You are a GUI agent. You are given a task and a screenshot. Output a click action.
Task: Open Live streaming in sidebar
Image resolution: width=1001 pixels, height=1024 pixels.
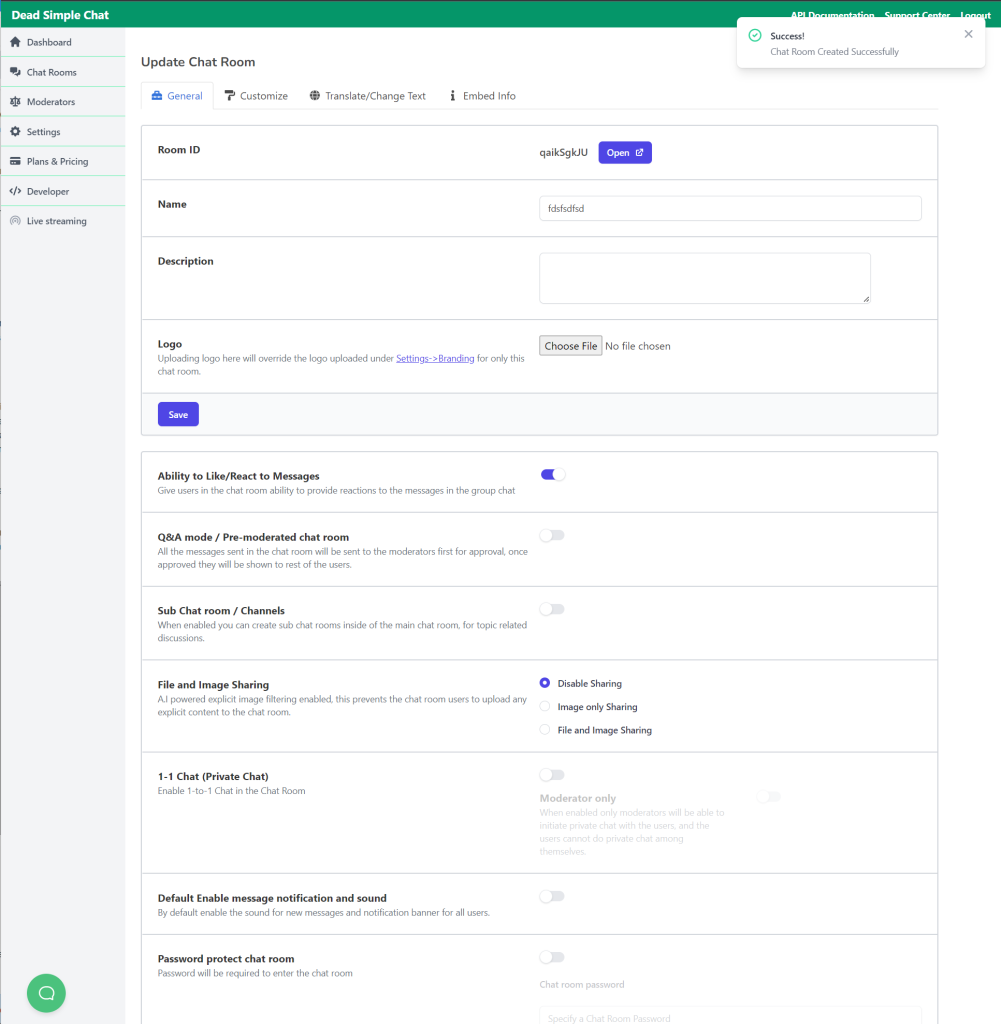click(63, 221)
